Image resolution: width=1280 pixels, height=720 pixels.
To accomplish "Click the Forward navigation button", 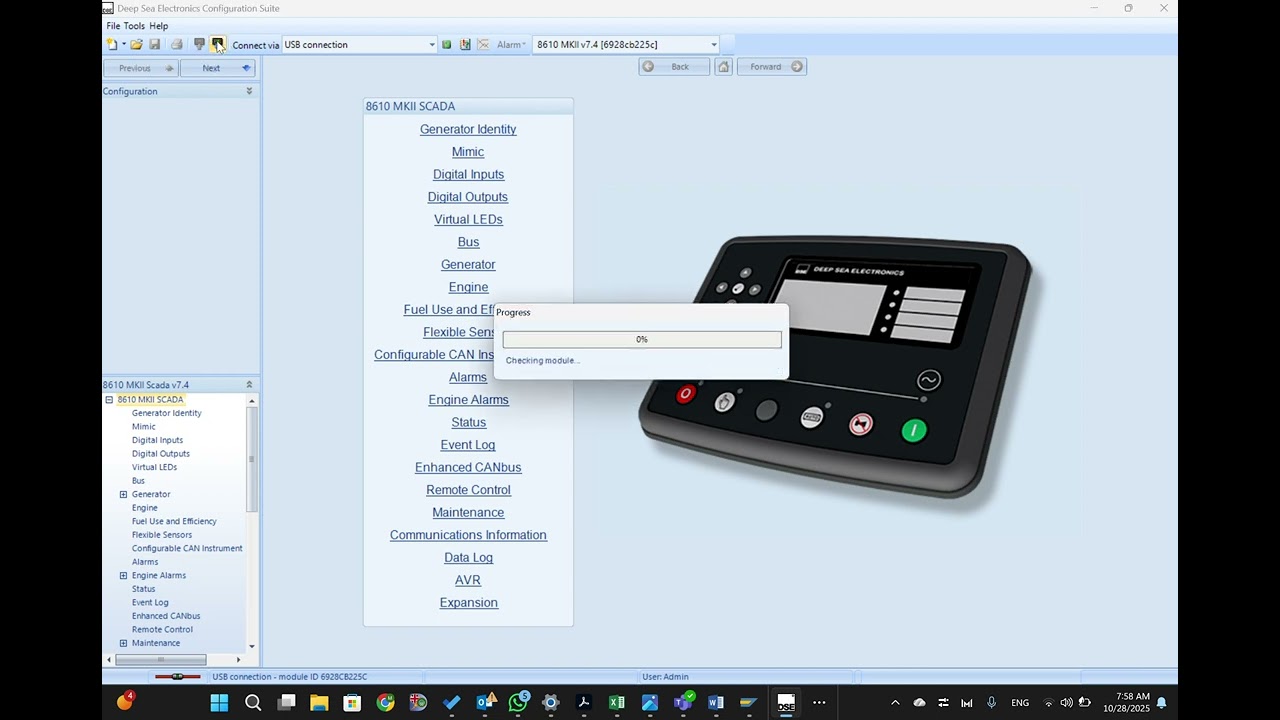I will coord(772,67).
